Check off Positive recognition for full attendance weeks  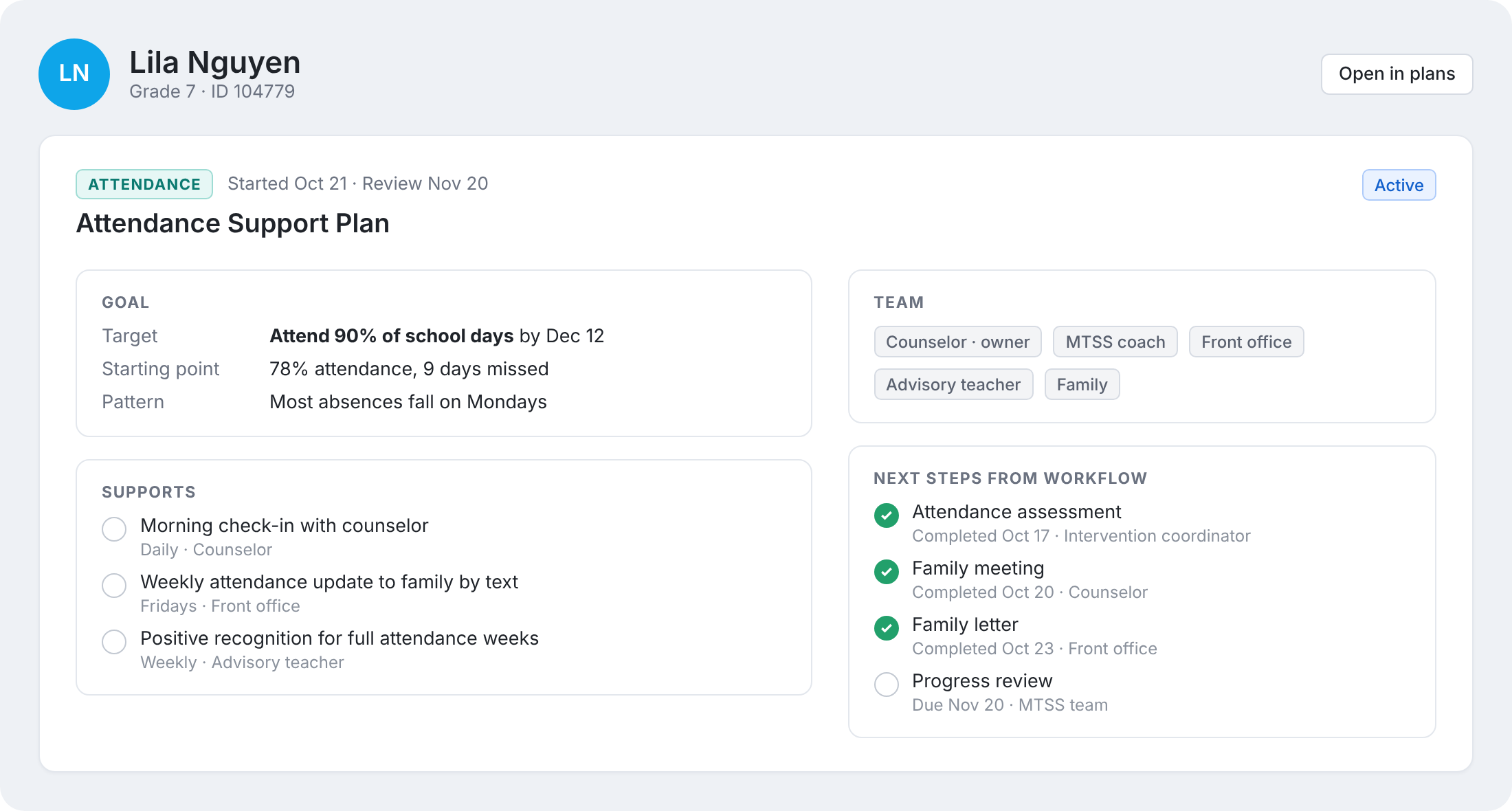coord(114,642)
